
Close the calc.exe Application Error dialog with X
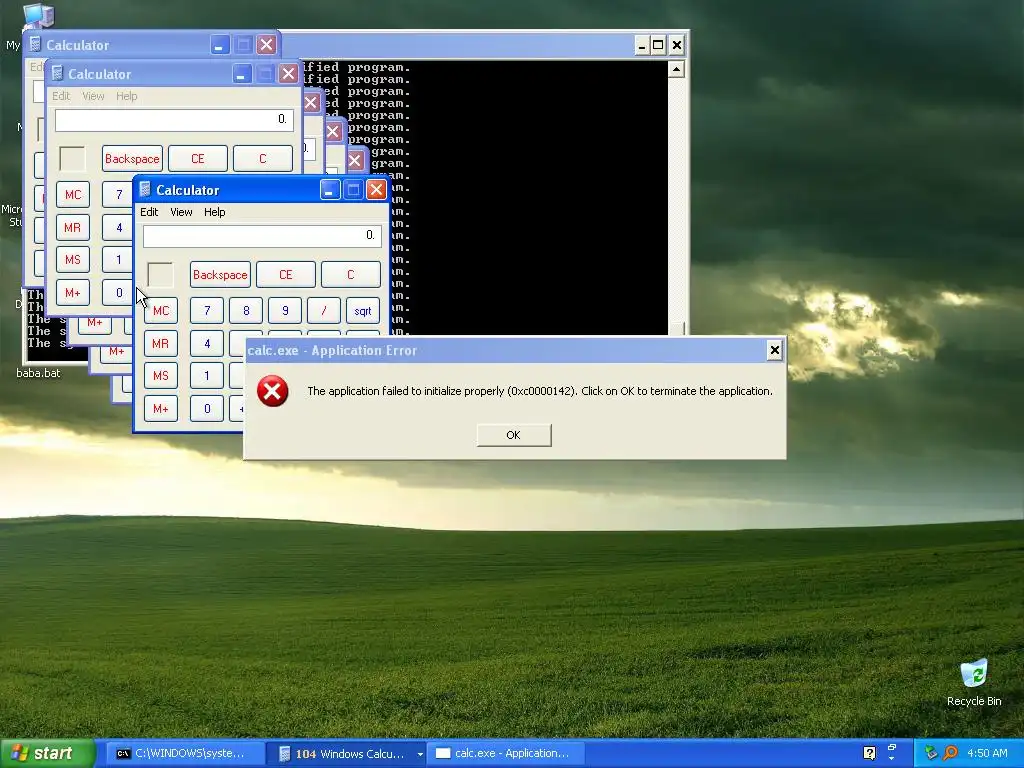pos(775,351)
